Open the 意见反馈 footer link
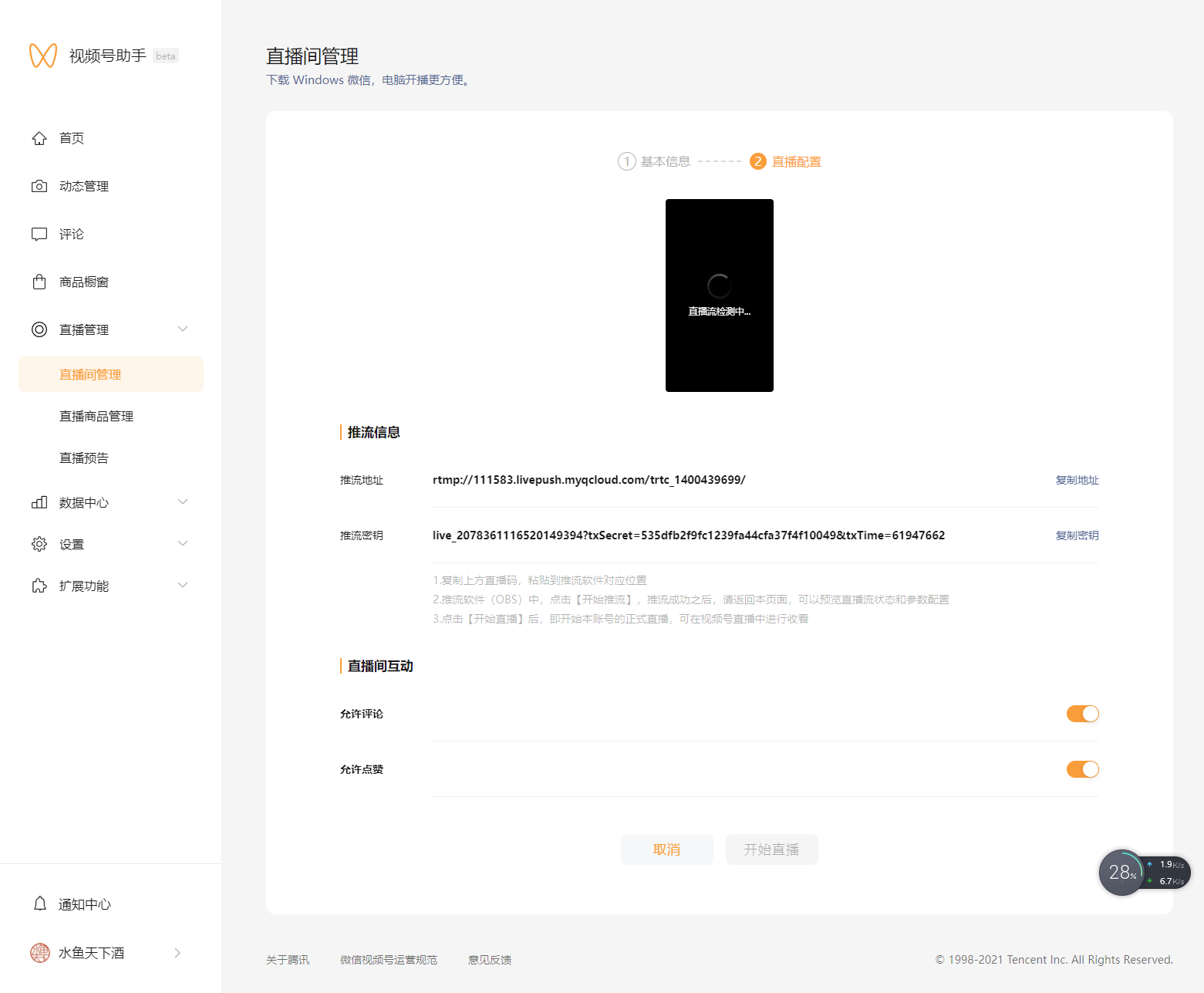This screenshot has width=1204, height=993. tap(490, 960)
